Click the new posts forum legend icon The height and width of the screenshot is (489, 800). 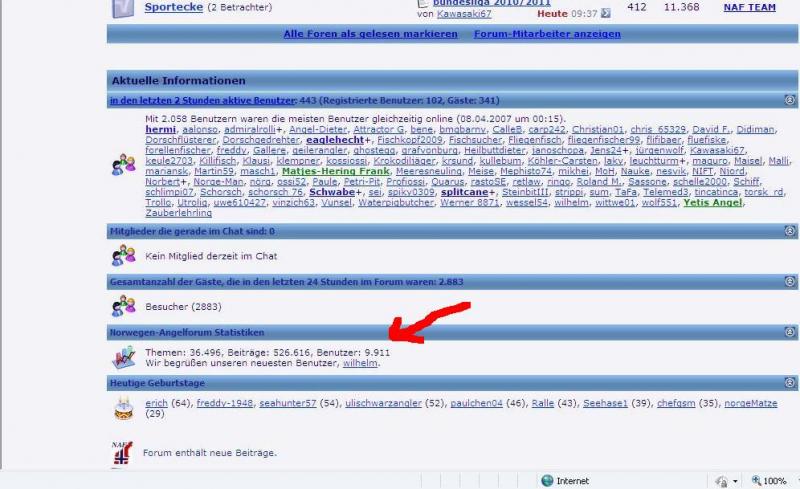(x=122, y=453)
